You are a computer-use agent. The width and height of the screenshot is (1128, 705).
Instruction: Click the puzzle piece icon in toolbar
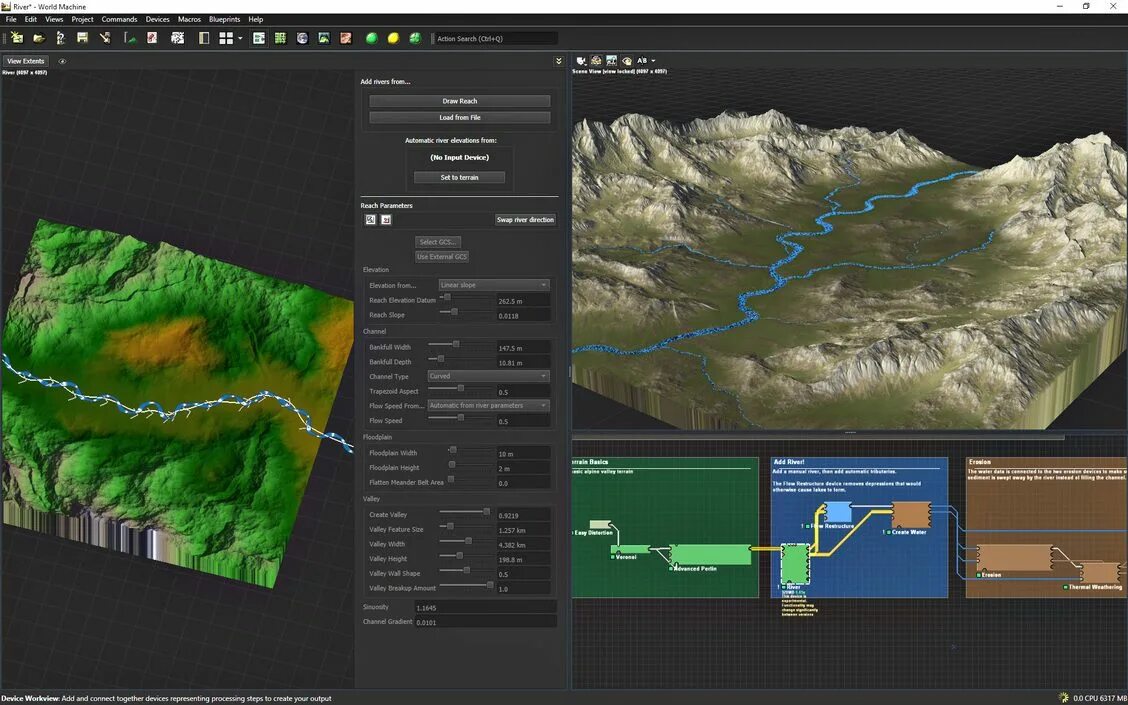(x=177, y=38)
